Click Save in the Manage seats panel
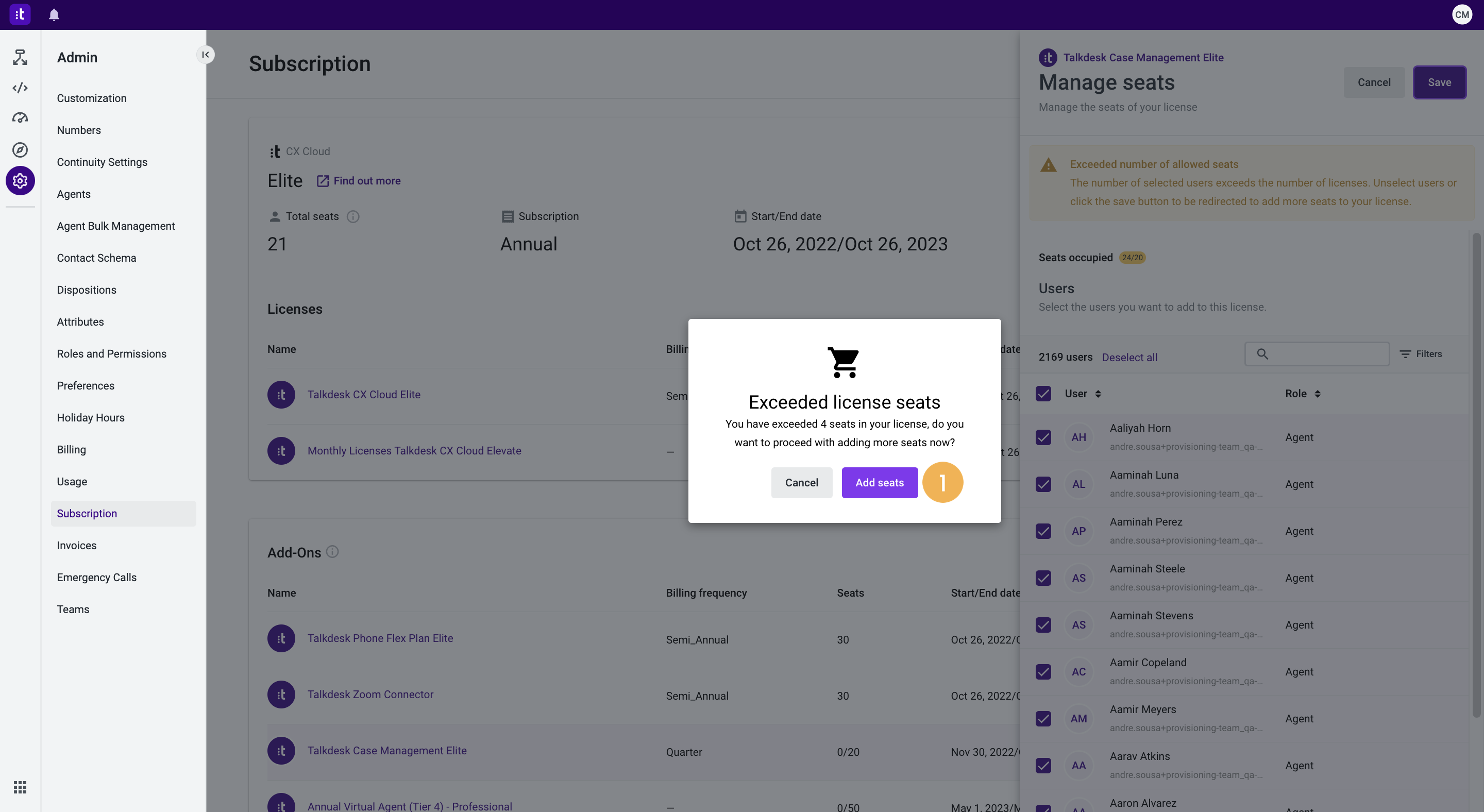The width and height of the screenshot is (1484, 812). 1439,82
